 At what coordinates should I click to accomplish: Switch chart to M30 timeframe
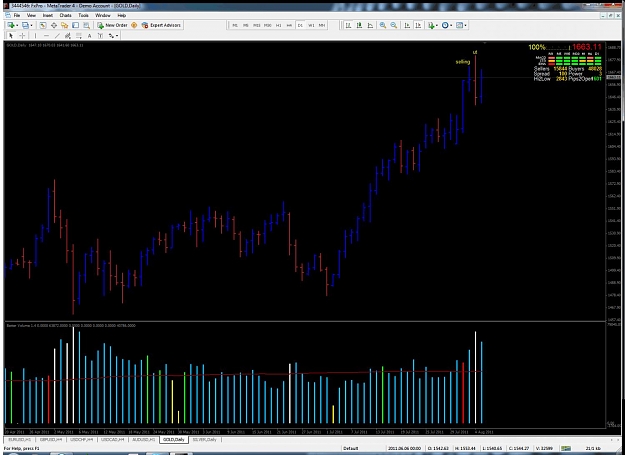click(267, 25)
